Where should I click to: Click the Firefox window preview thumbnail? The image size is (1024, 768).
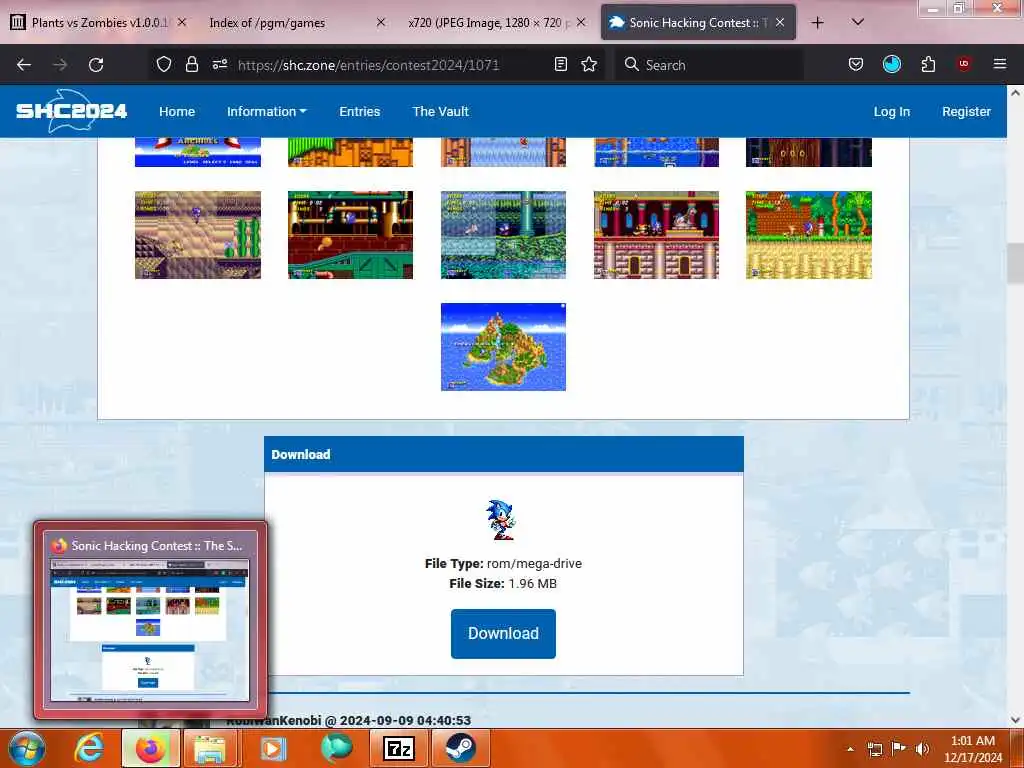[x=150, y=630]
